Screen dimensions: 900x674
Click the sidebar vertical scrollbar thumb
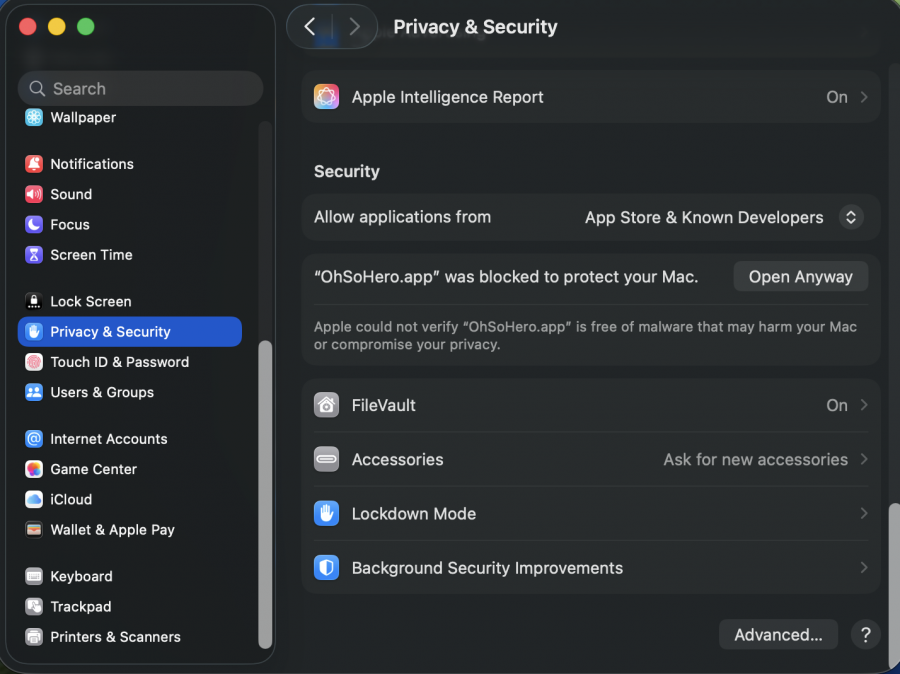click(265, 494)
